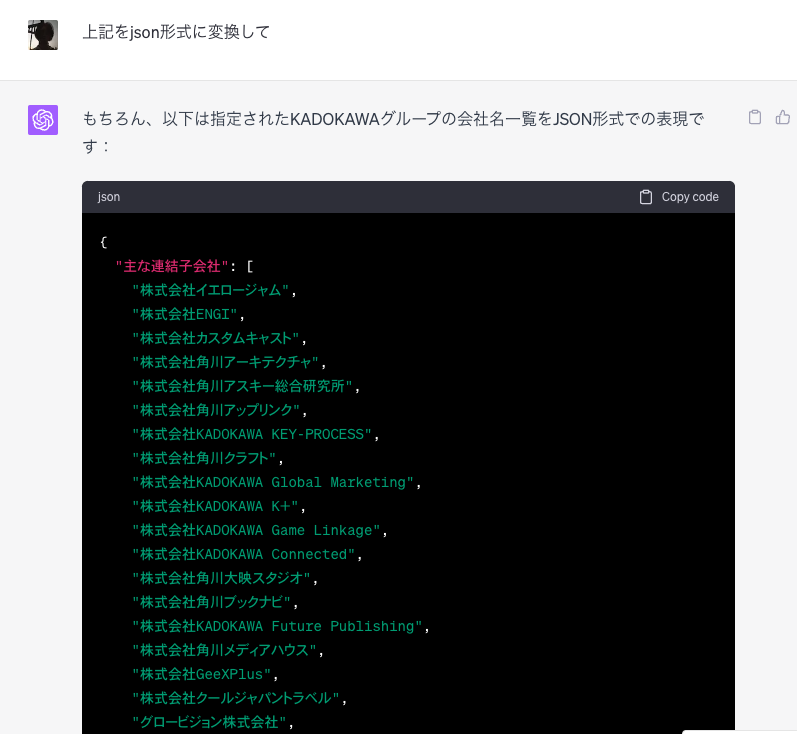This screenshot has width=797, height=734.
Task: Click the line "株式会社KADOKAWA KEY-PROCESS"
Action: click(x=253, y=434)
